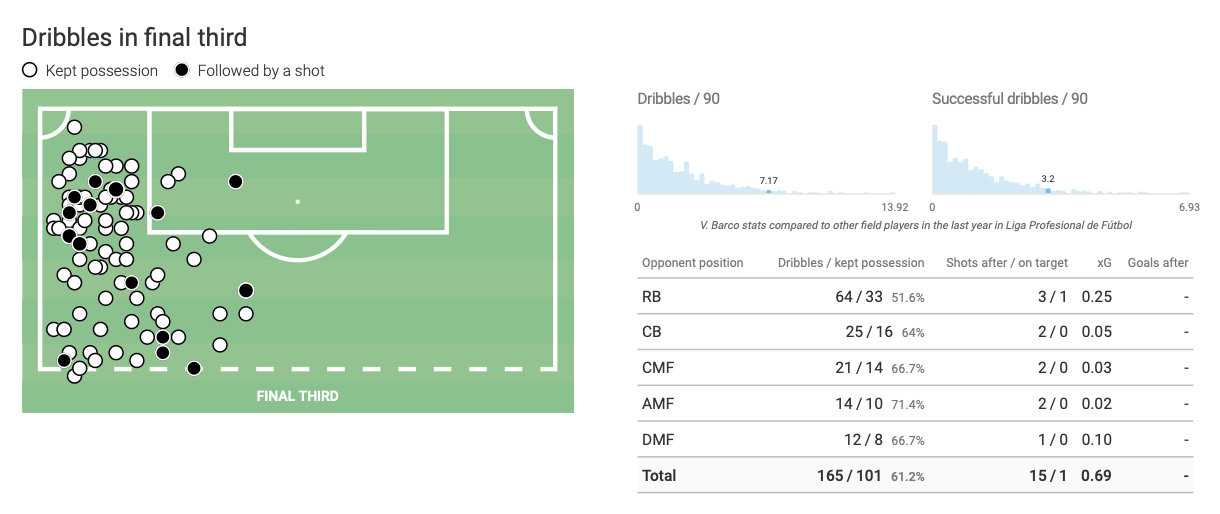Sort by Dribbles / kept possession header
1220x514 pixels.
click(851, 263)
